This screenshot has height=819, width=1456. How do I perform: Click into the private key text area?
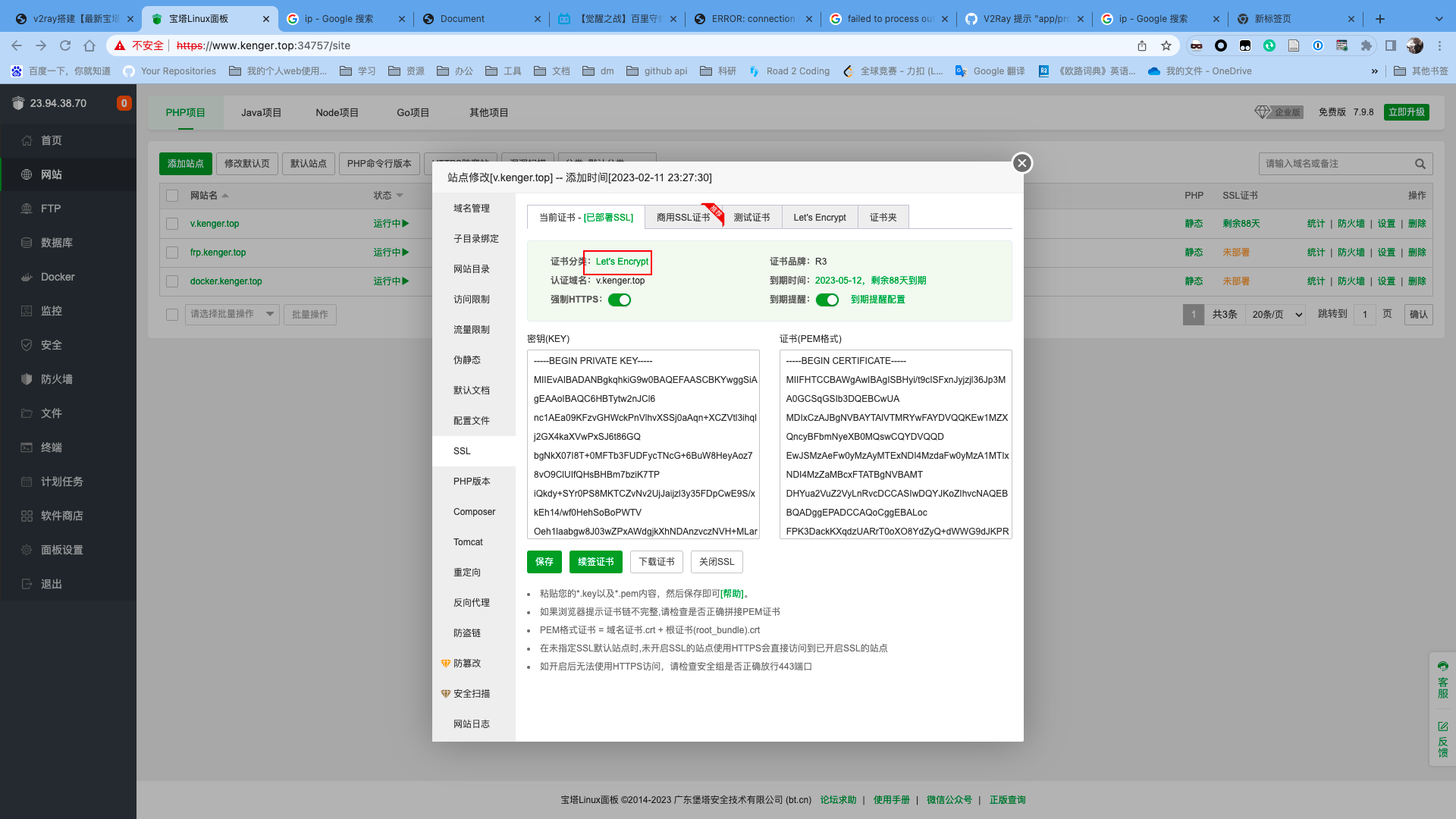coord(643,444)
